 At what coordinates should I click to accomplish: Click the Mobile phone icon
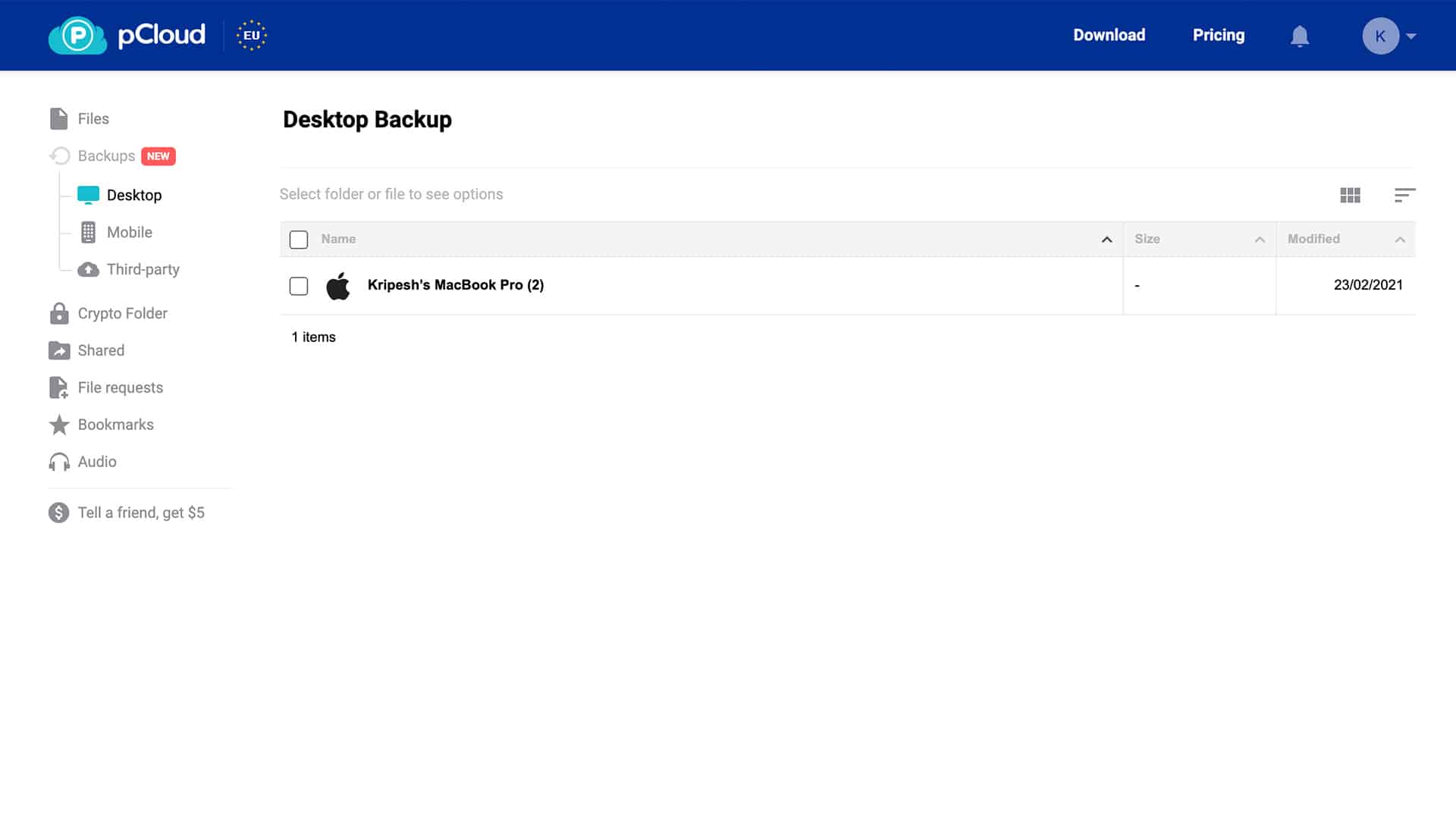coord(88,232)
